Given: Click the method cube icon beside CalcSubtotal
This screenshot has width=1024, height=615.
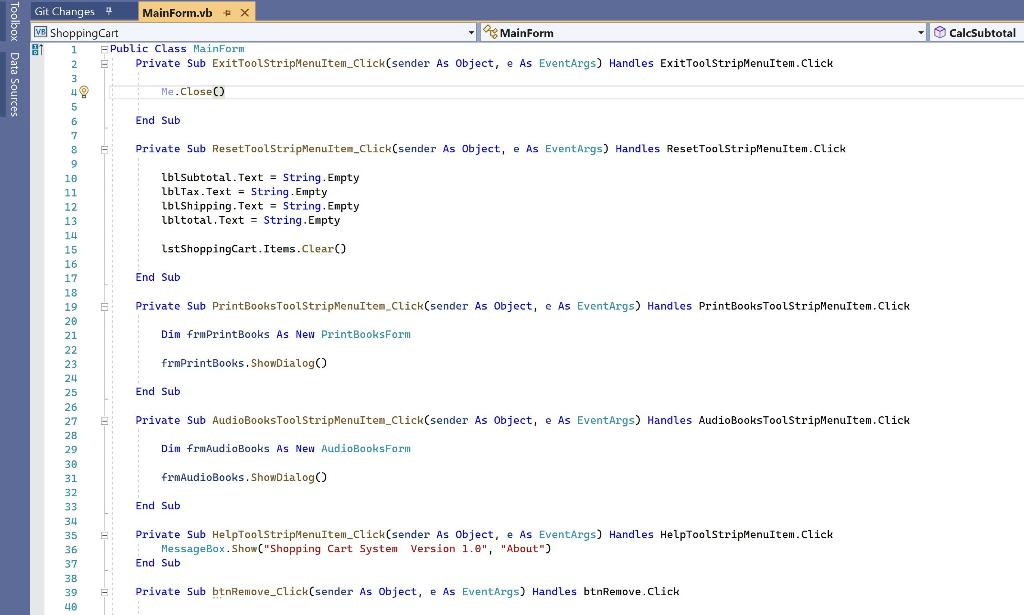Looking at the screenshot, I should [x=939, y=32].
